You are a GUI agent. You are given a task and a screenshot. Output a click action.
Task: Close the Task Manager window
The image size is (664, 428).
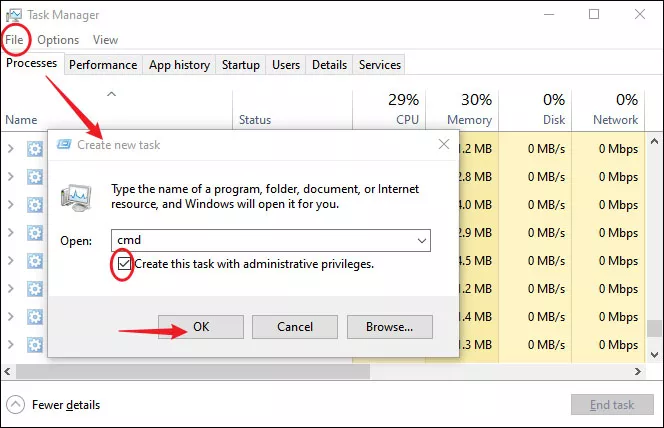pyautogui.click(x=640, y=14)
